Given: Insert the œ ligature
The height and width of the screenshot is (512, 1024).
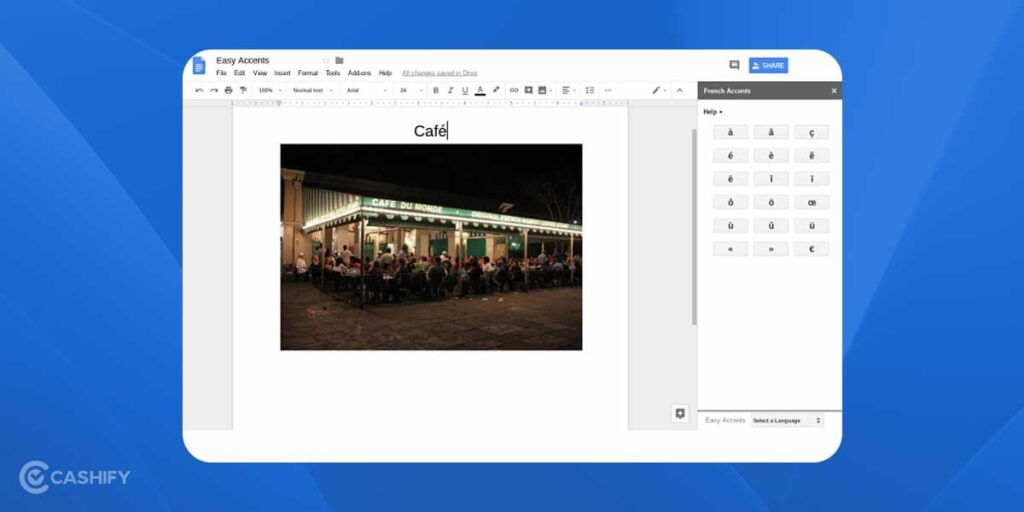Looking at the screenshot, I should pyautogui.click(x=811, y=202).
